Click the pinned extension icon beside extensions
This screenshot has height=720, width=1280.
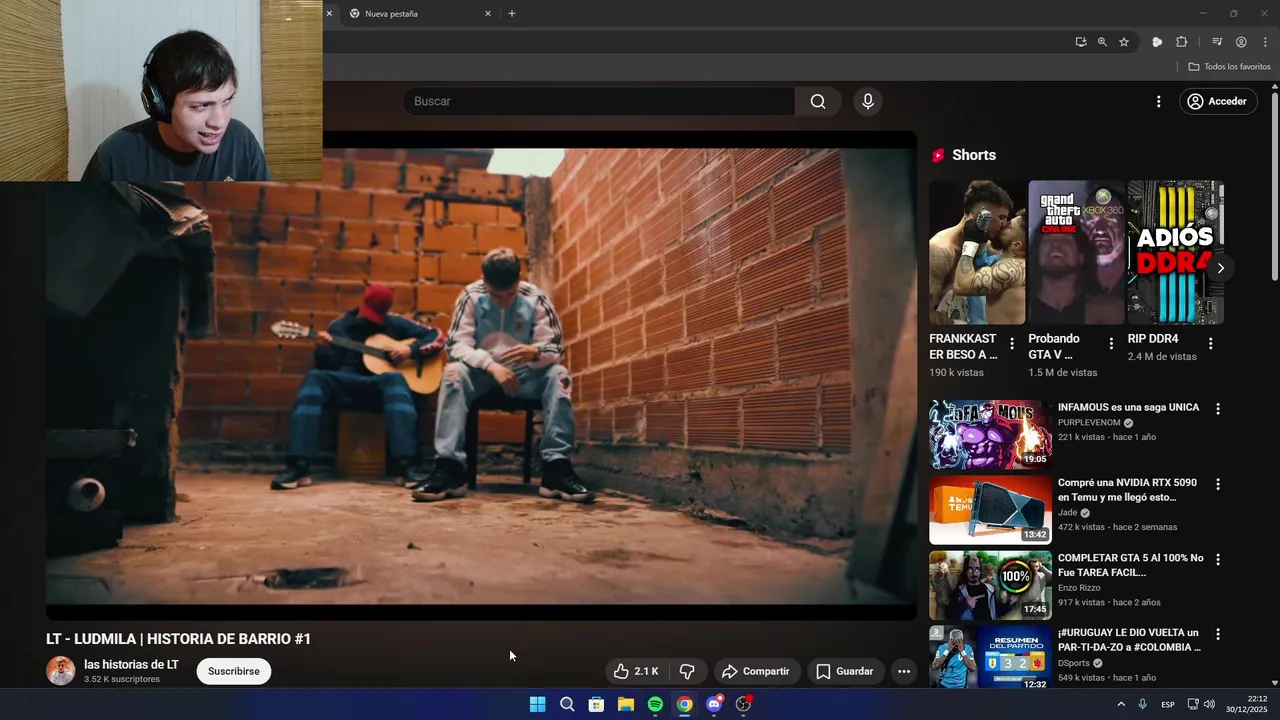coord(1157,42)
